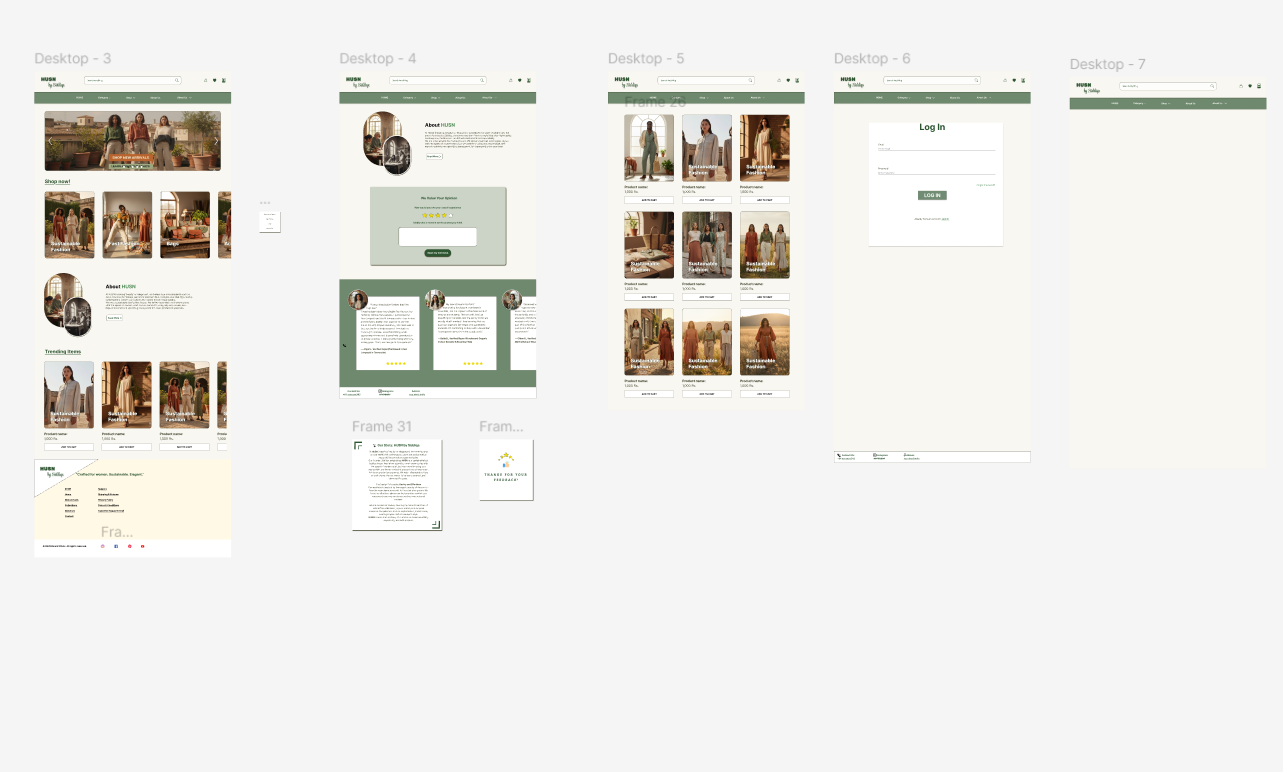Image resolution: width=1283 pixels, height=772 pixels.
Task: Click the Shop now! heading link
Action: 57,181
